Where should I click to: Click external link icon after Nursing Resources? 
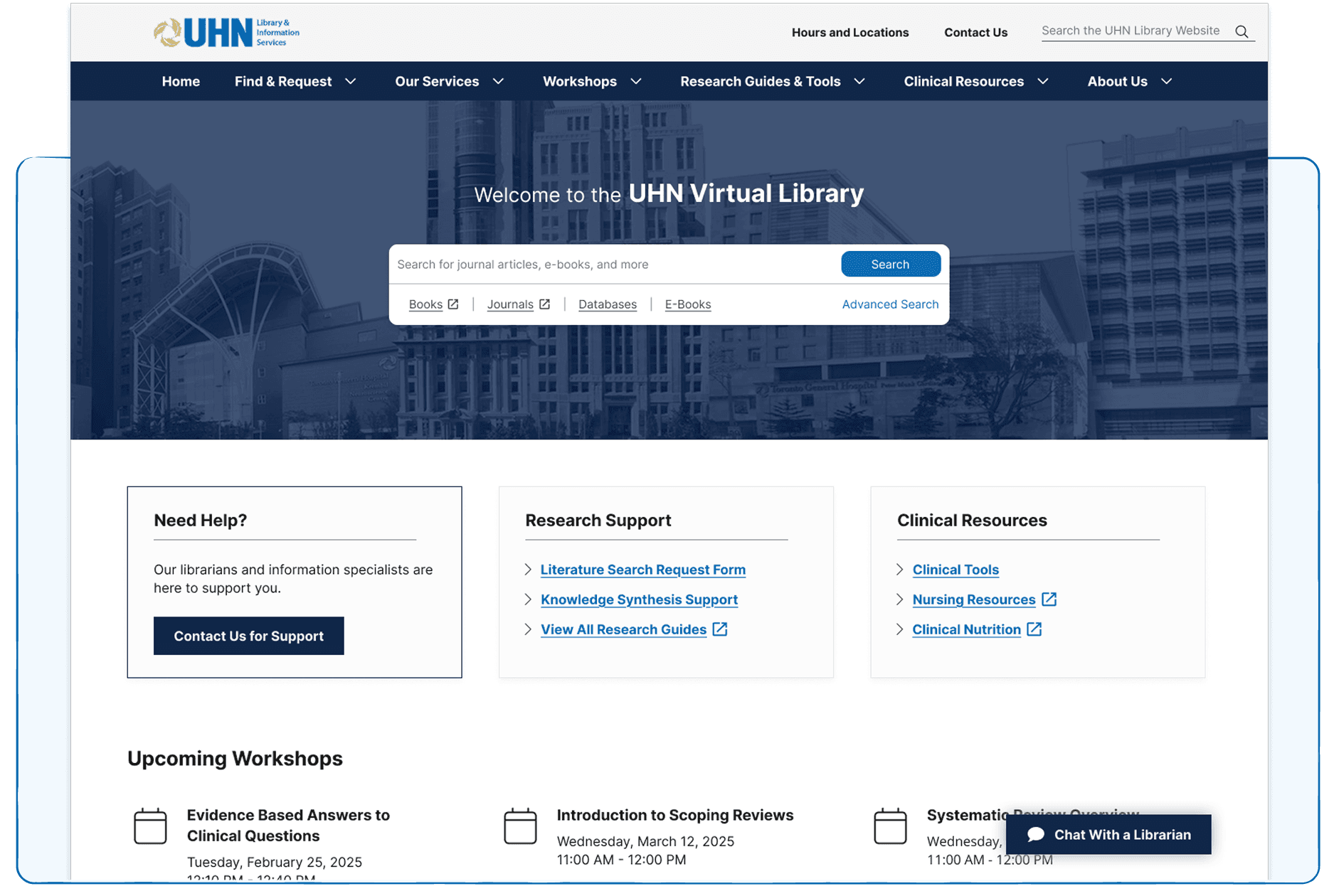[x=1049, y=599]
